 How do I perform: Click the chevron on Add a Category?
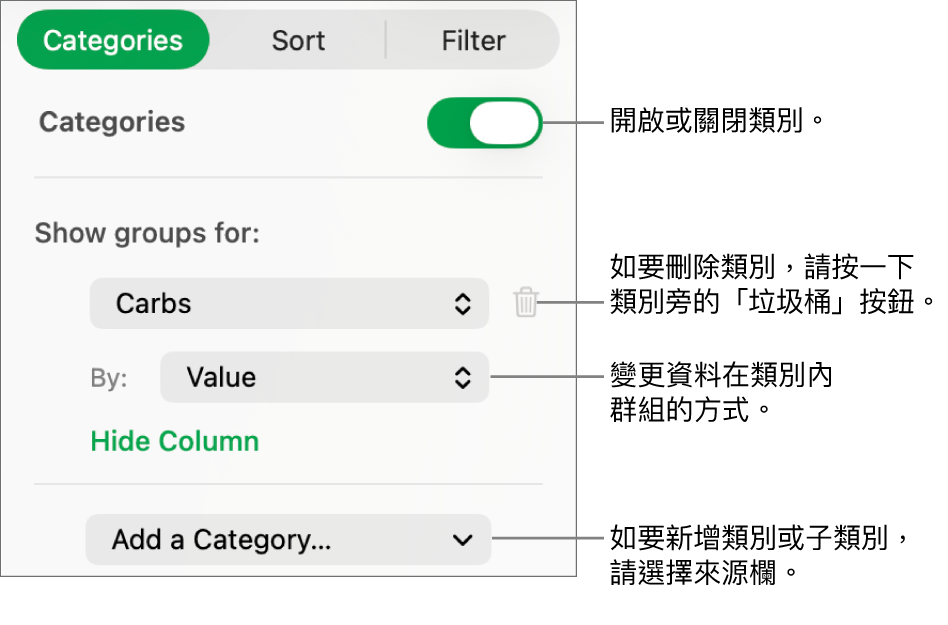coord(462,540)
